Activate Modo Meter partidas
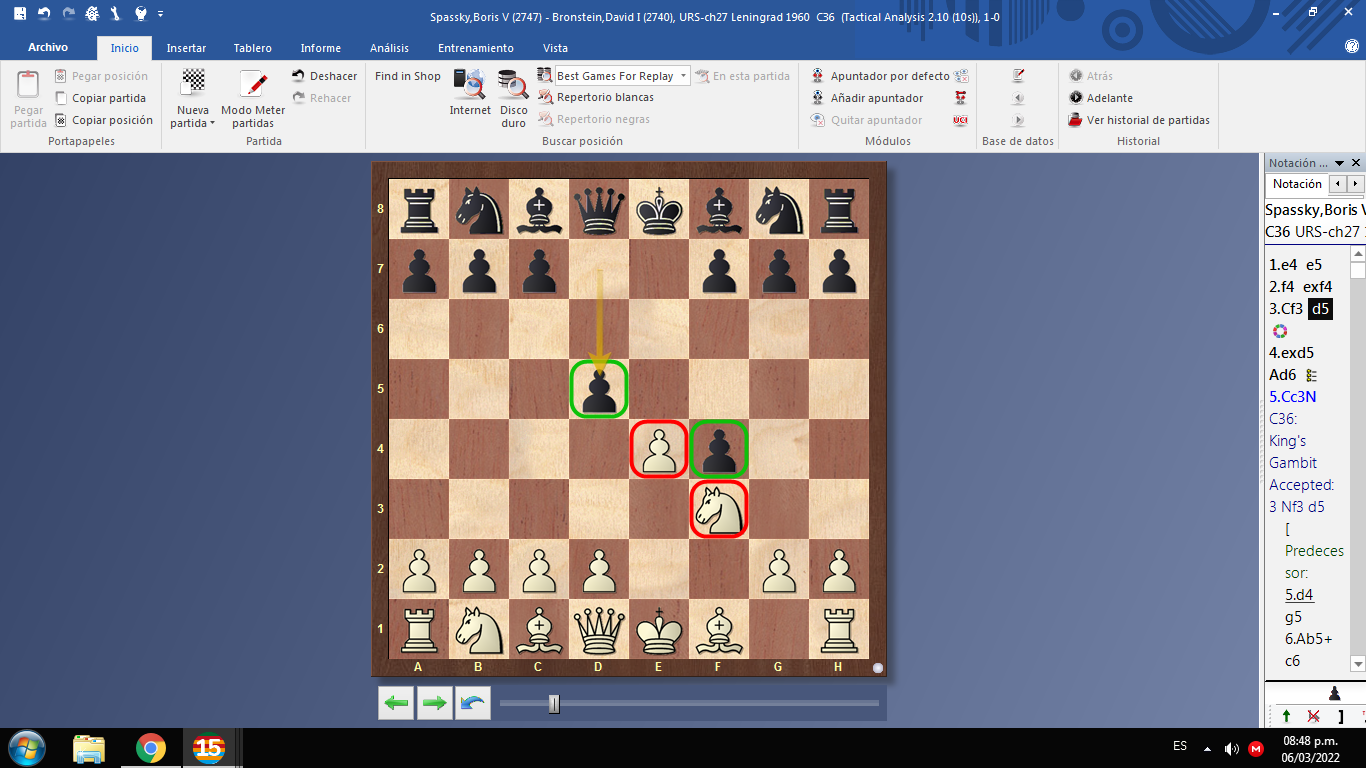Screen dimensions: 1366x768 click(252, 98)
